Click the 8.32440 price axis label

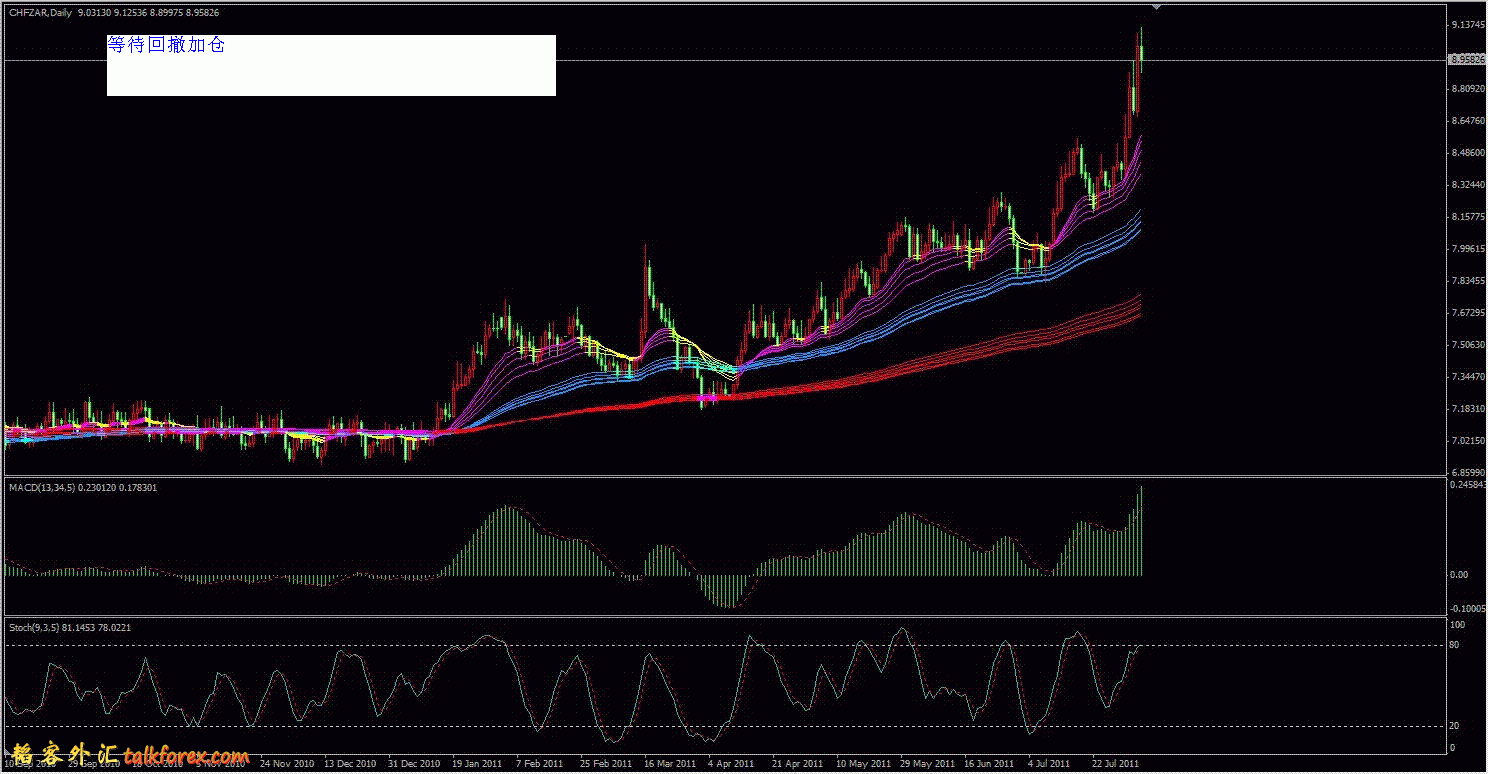click(x=1468, y=185)
